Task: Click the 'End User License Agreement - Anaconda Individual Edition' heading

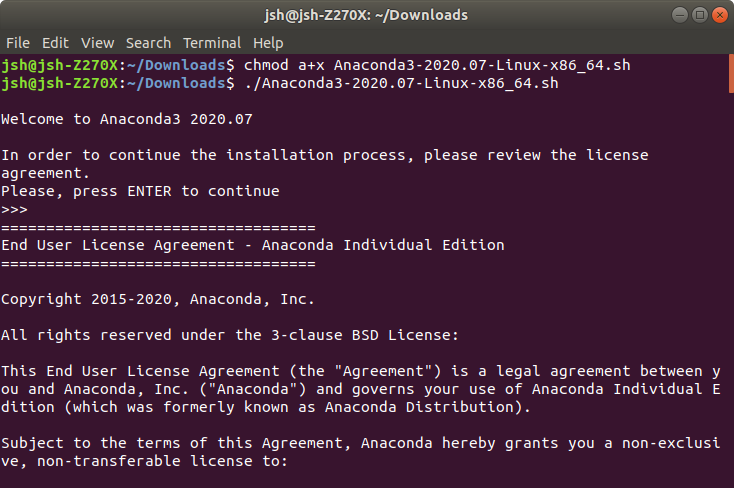Action: [253, 245]
